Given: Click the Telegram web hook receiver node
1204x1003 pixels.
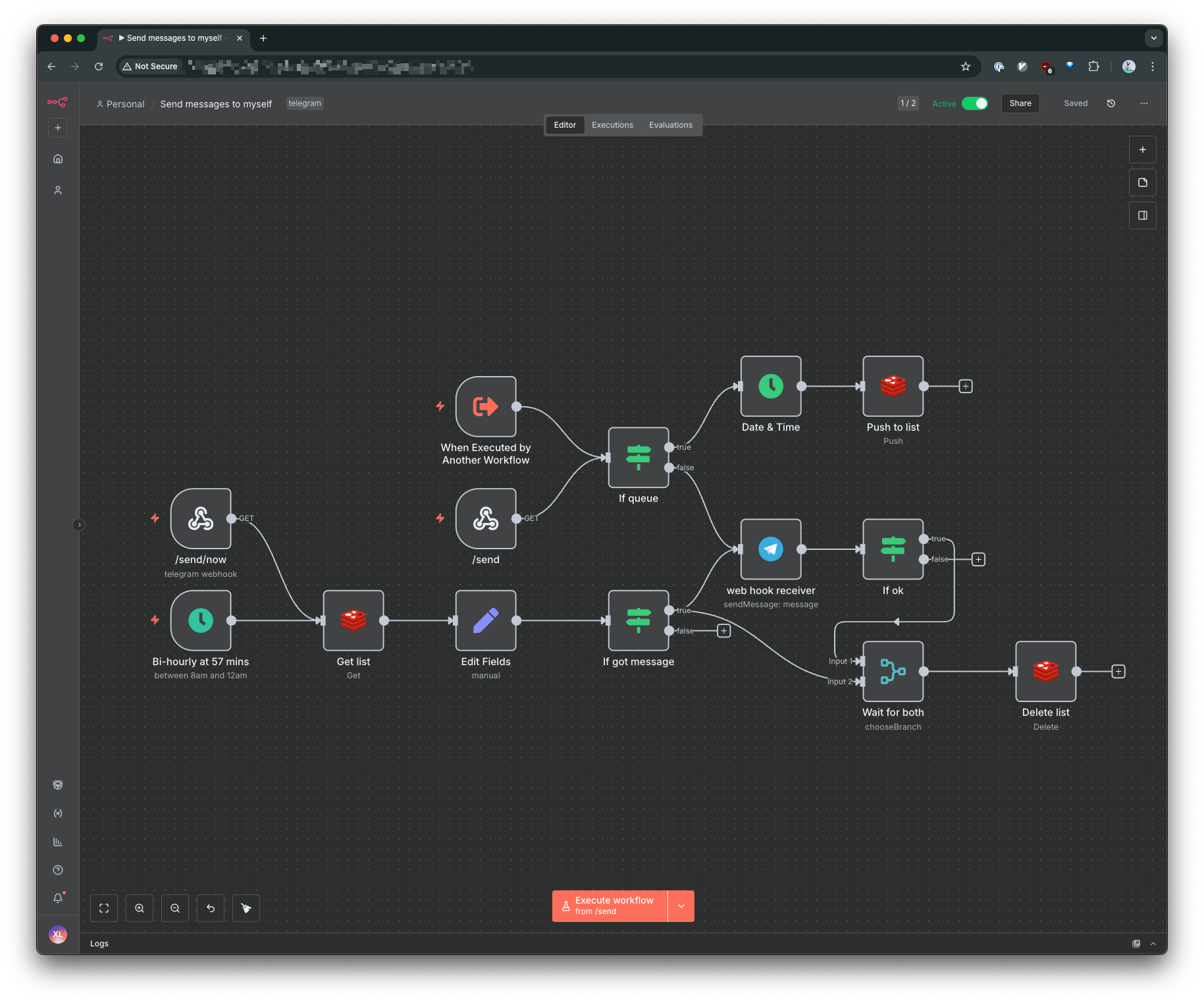Looking at the screenshot, I should click(770, 549).
